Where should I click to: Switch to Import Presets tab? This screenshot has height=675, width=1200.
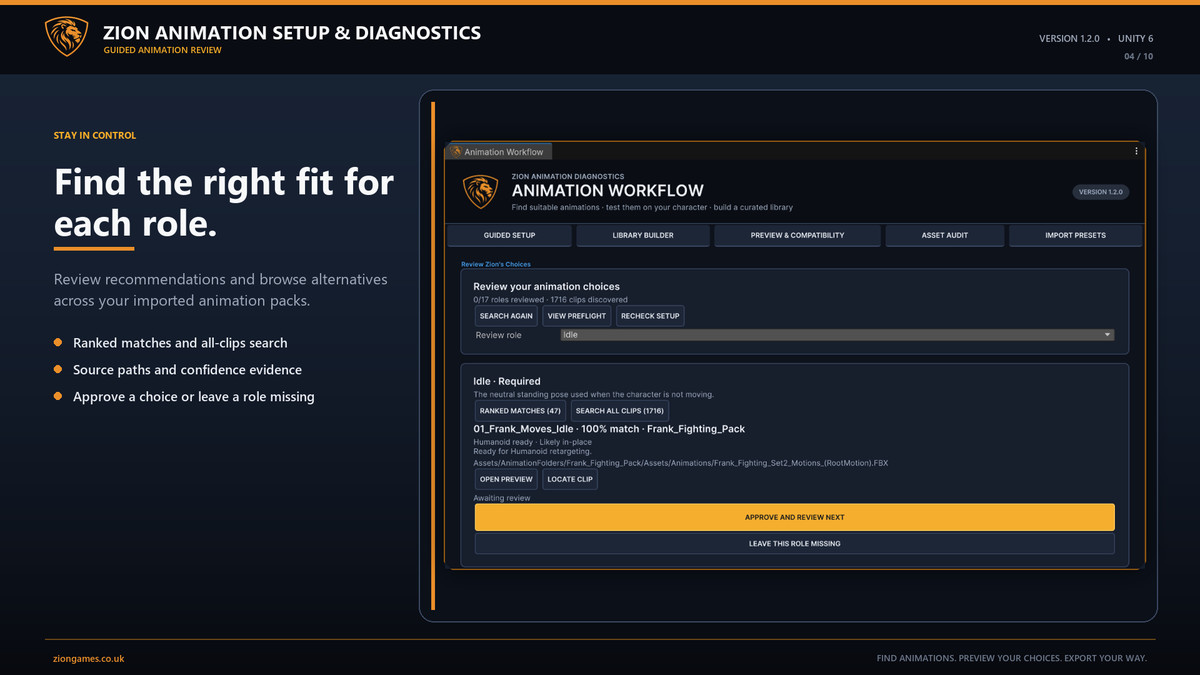click(x=1075, y=235)
